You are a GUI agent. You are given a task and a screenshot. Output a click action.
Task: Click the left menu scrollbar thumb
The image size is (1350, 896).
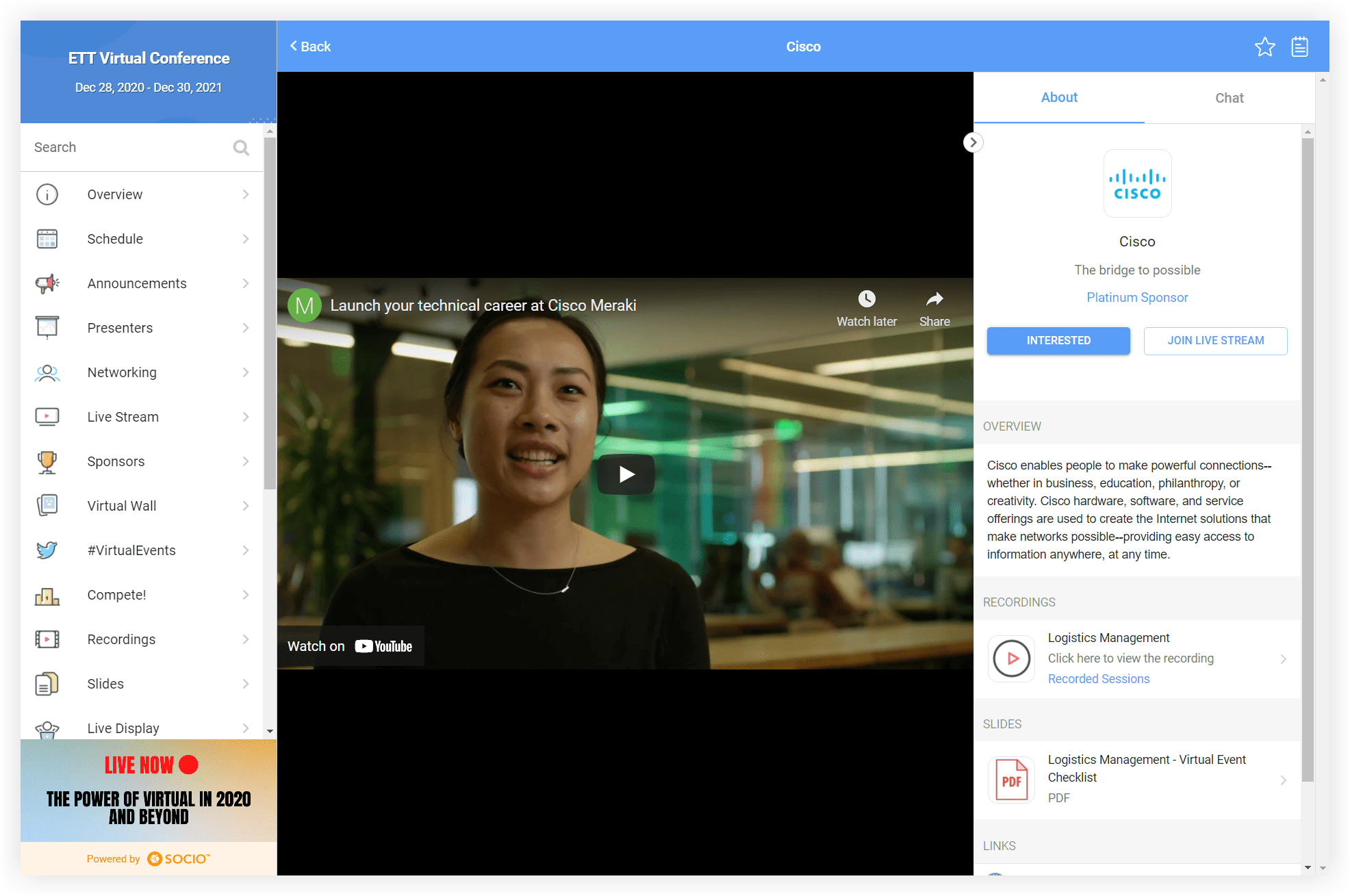270,313
